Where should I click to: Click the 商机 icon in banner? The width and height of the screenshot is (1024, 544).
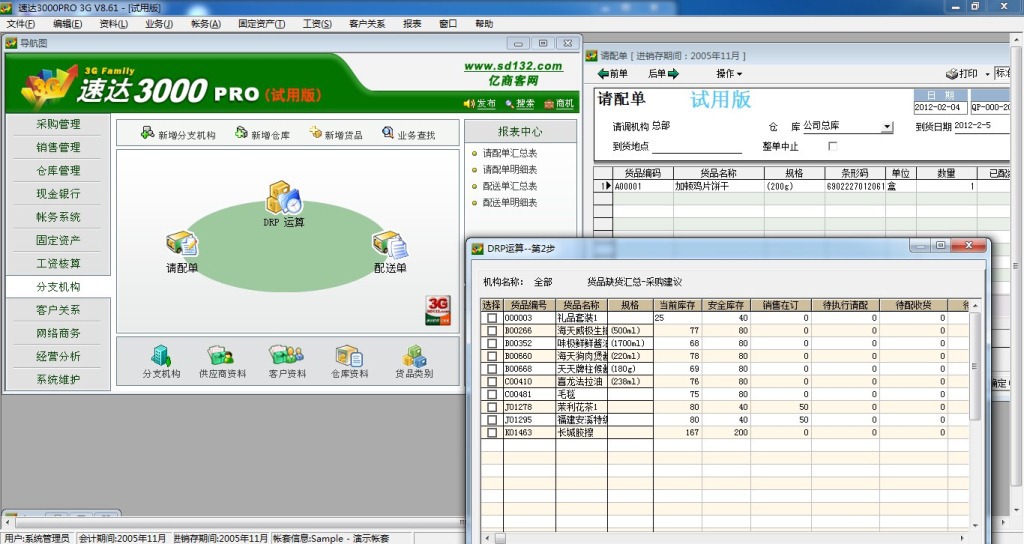[549, 104]
